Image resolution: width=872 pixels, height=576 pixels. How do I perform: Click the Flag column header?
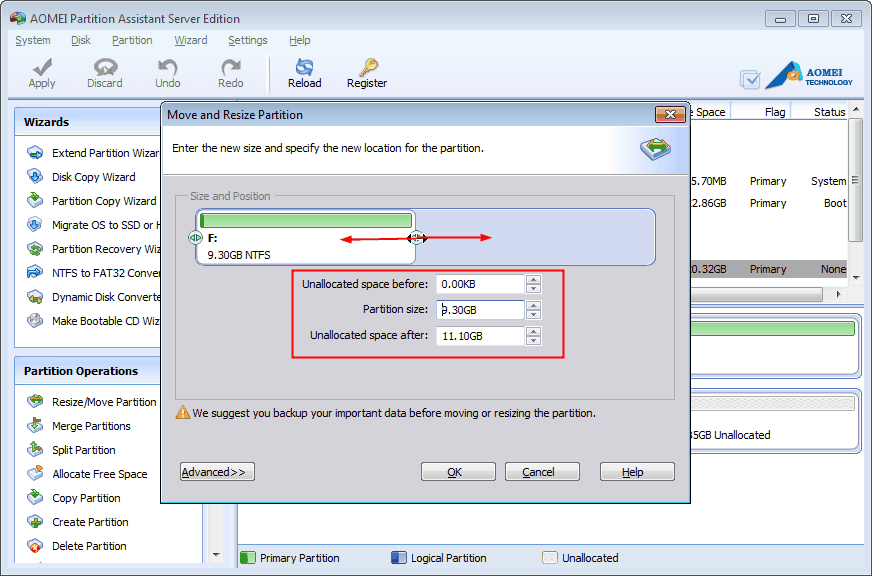[x=775, y=112]
